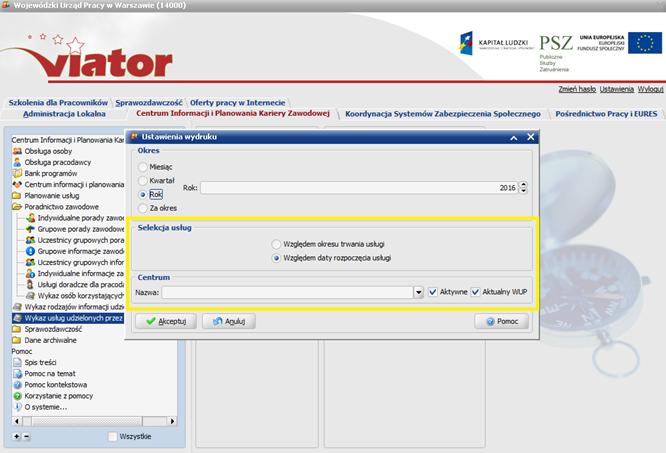The image size is (666, 453).
Task: Increase the Rok value with up arrow
Action: (523, 184)
